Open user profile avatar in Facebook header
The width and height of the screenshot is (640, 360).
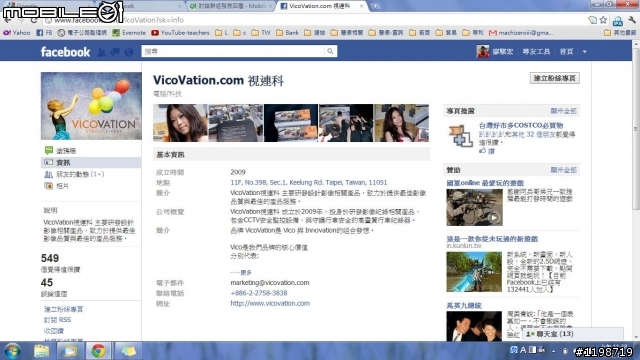point(483,52)
